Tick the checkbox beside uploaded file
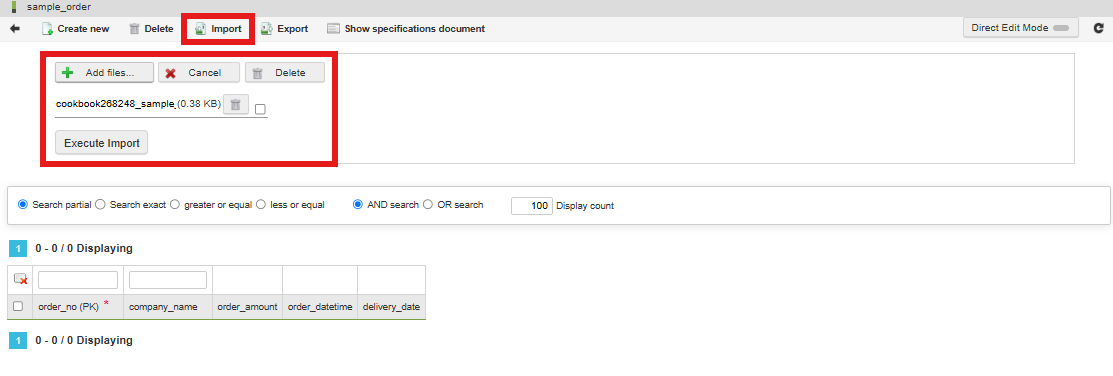1113x376 pixels. click(x=261, y=109)
